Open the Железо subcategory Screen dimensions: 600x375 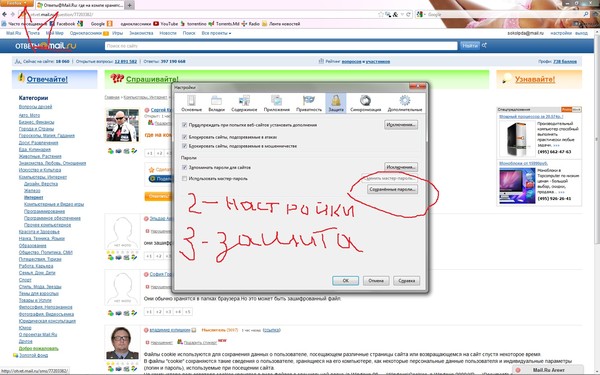pos(32,191)
